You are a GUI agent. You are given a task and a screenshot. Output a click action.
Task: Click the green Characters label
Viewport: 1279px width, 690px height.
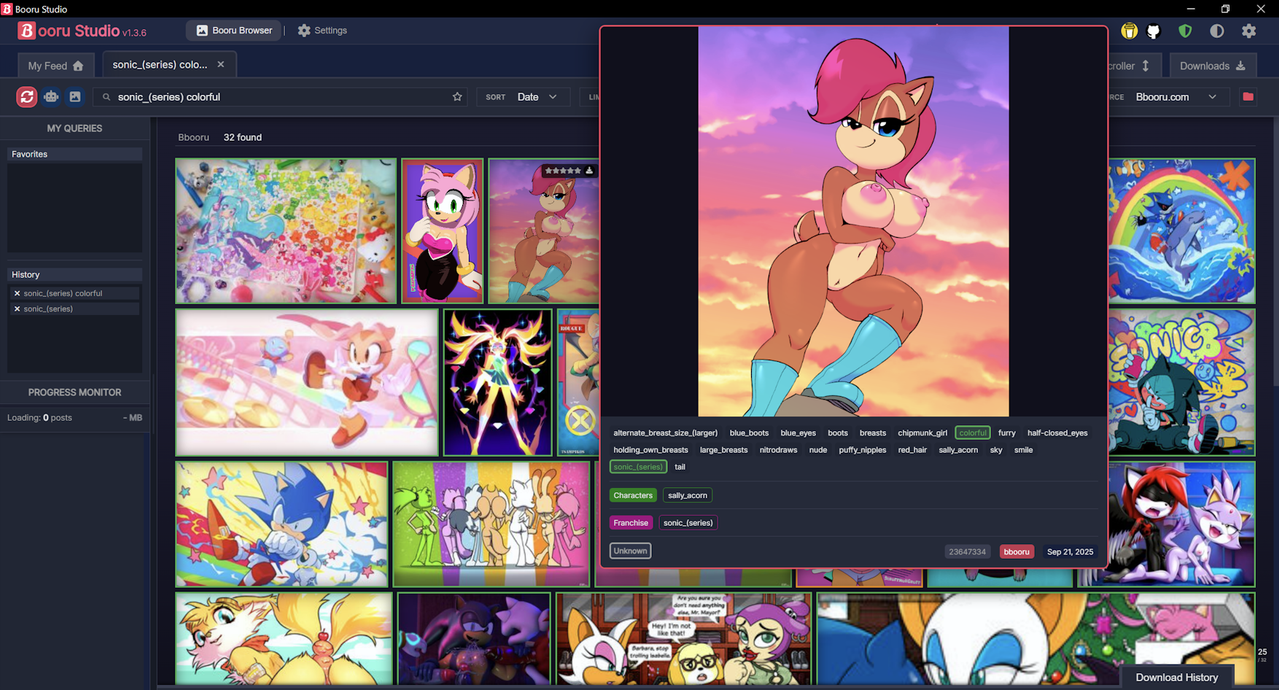633,495
